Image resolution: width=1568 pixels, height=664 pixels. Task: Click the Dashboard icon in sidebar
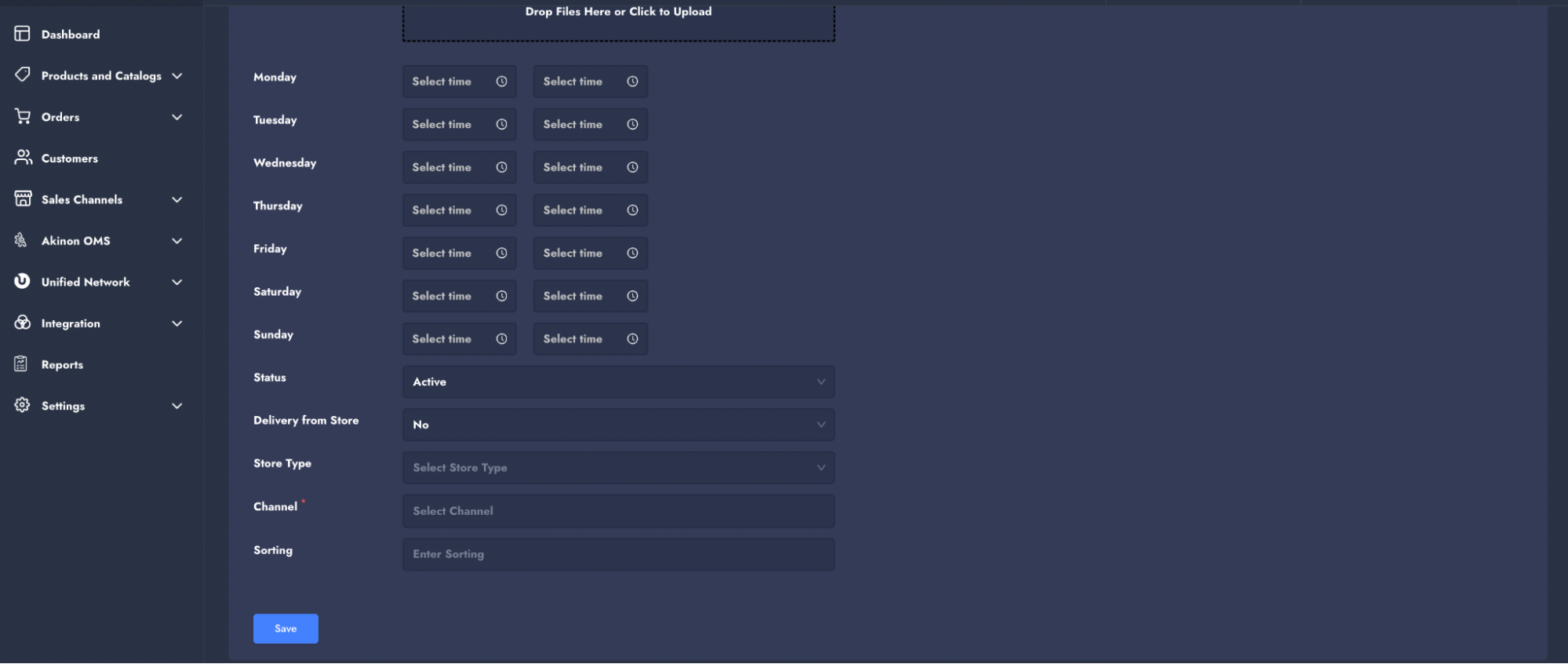click(x=22, y=34)
